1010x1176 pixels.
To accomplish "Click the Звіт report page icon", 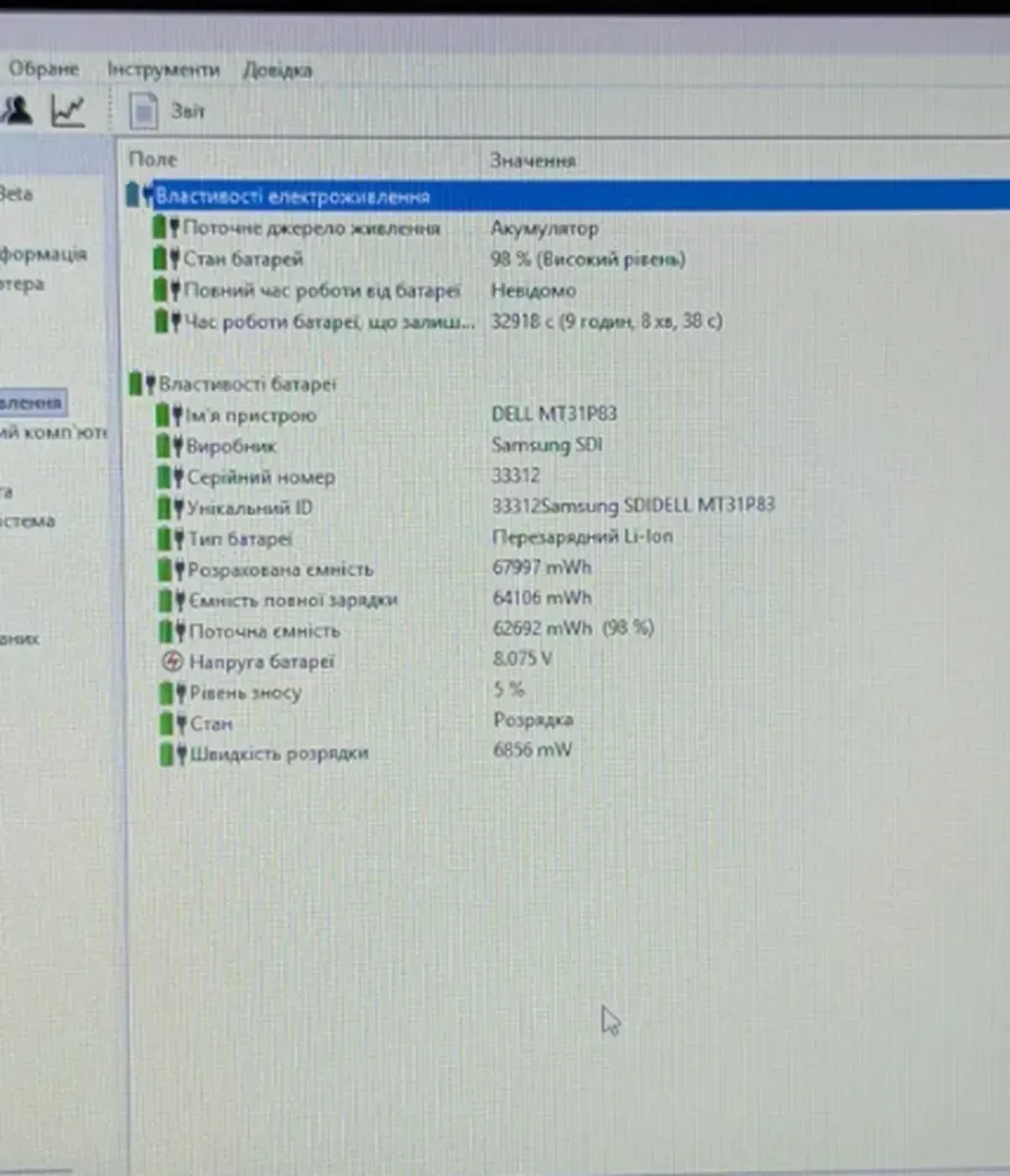I will pyautogui.click(x=144, y=111).
